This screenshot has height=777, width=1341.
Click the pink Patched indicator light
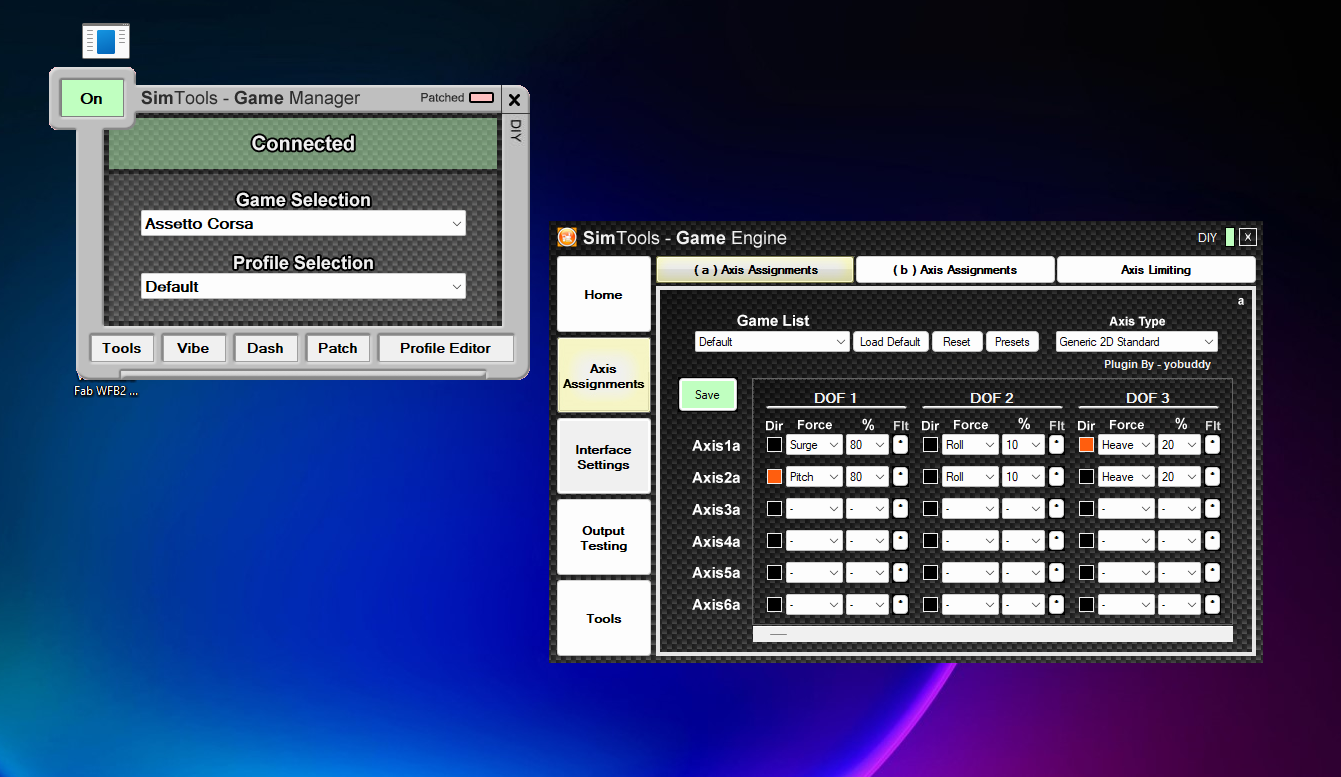pos(481,98)
